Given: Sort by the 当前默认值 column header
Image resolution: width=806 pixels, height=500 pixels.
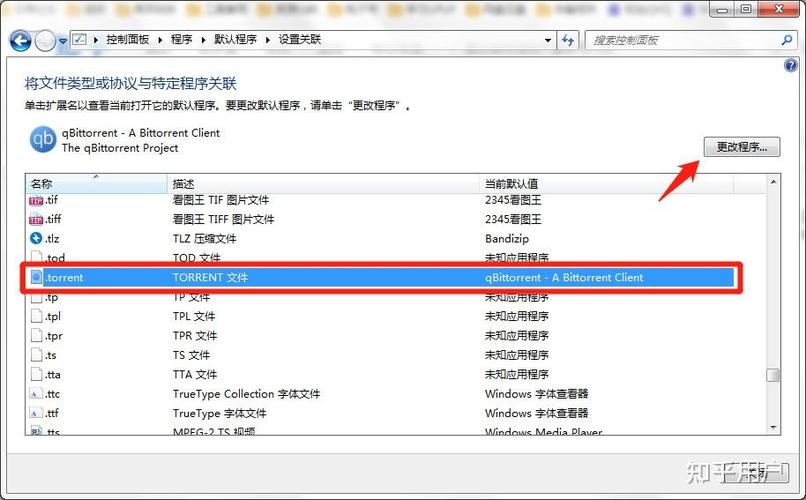Looking at the screenshot, I should [607, 183].
